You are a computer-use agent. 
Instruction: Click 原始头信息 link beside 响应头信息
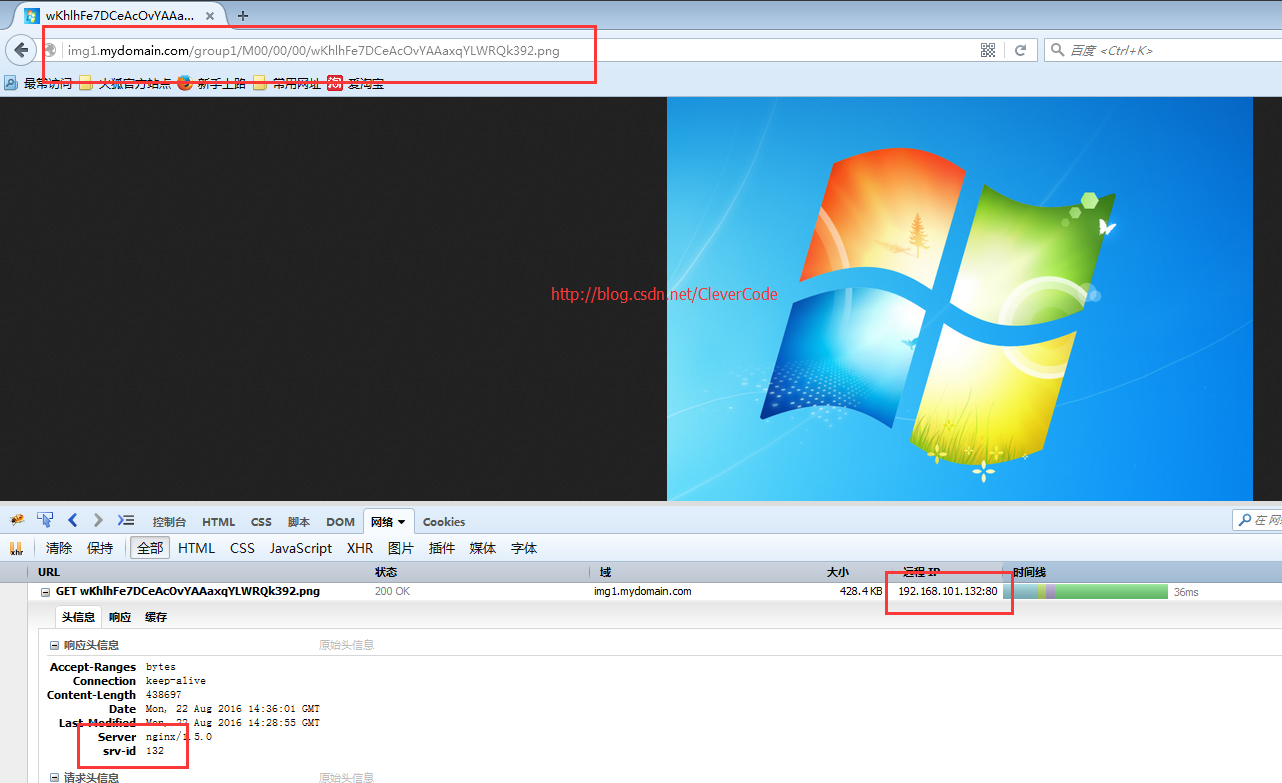(x=346, y=646)
